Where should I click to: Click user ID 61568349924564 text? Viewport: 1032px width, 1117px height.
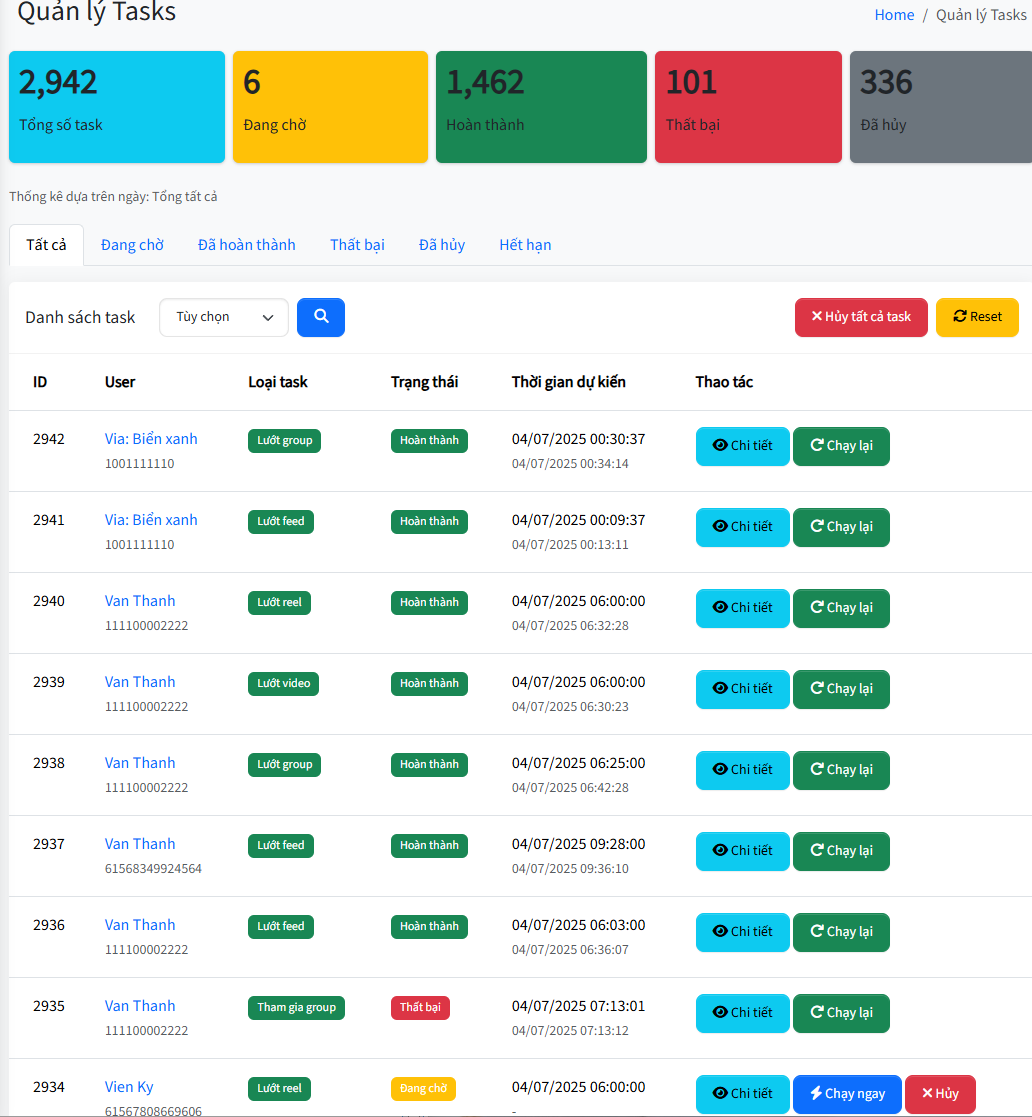pyautogui.click(x=153, y=868)
